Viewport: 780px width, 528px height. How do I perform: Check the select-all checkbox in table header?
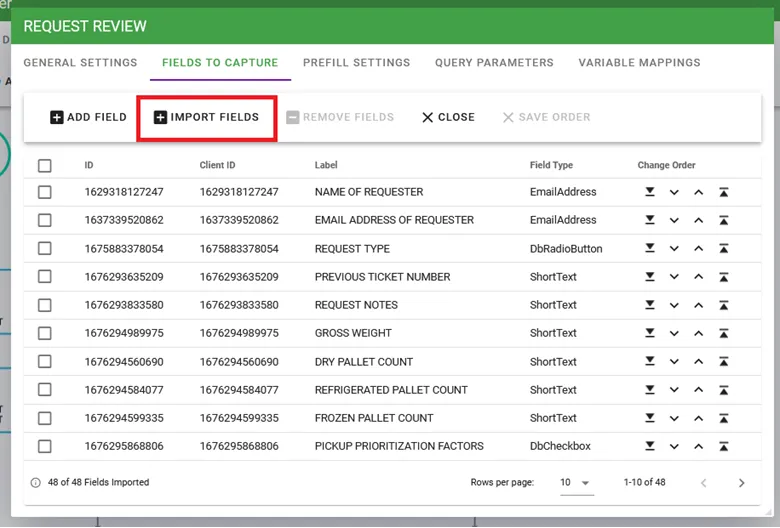coord(45,166)
